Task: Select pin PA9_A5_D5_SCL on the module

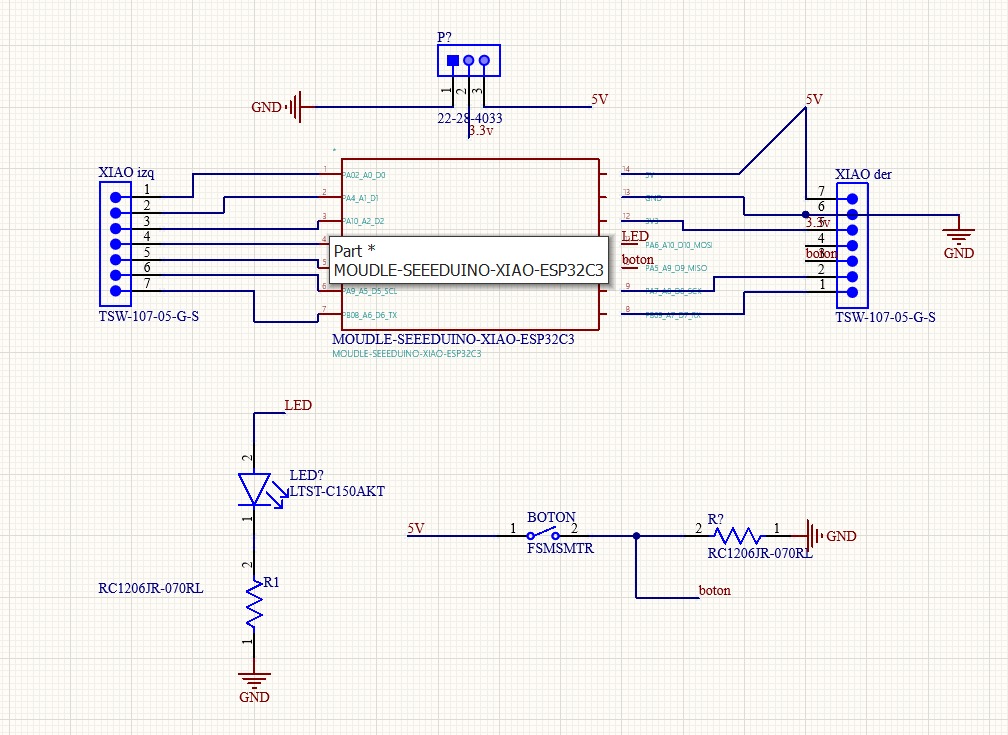Action: 368,290
